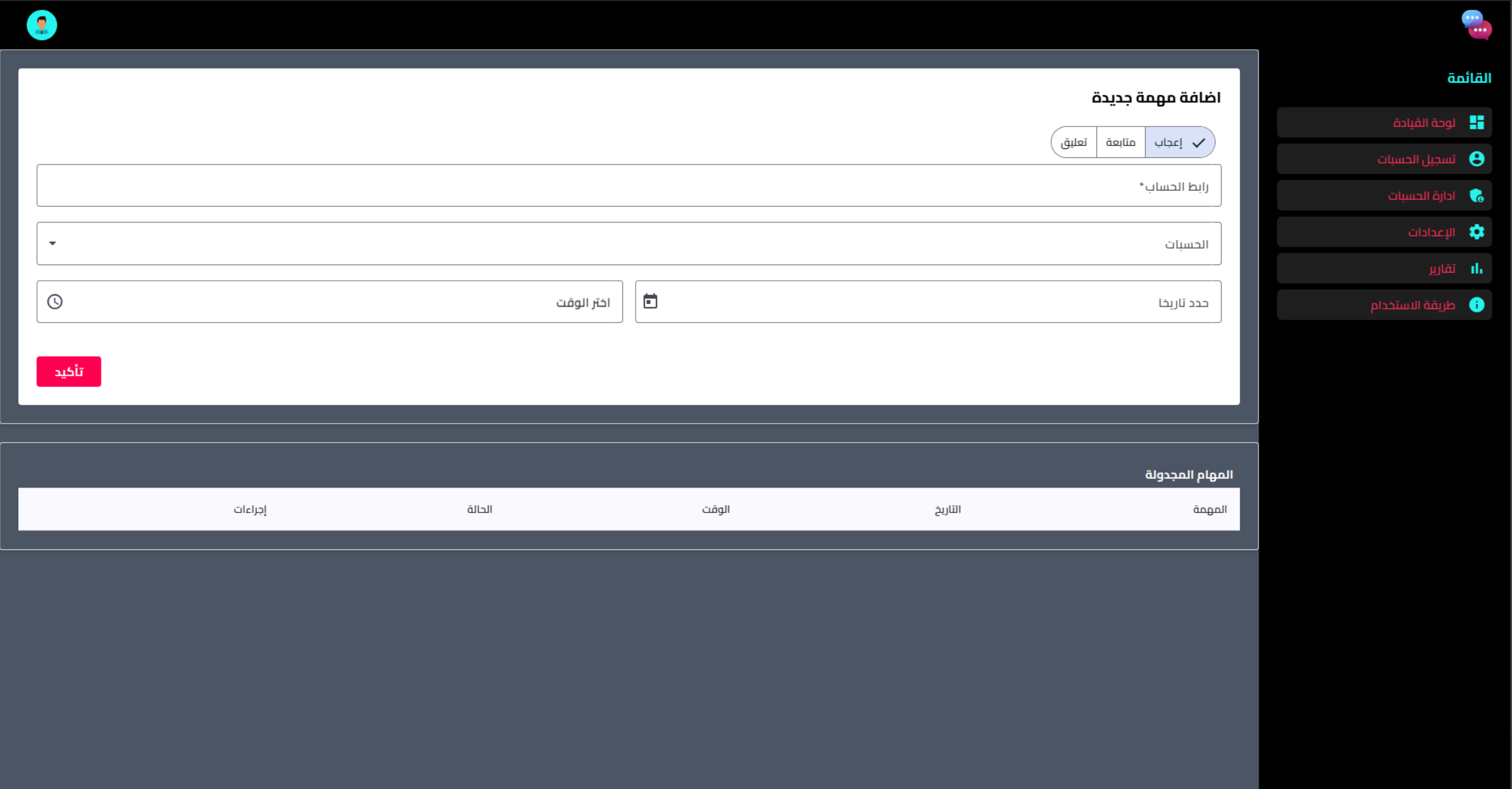The image size is (1512, 789).
Task: Open the calendar picker icon in date field
Action: coord(650,301)
